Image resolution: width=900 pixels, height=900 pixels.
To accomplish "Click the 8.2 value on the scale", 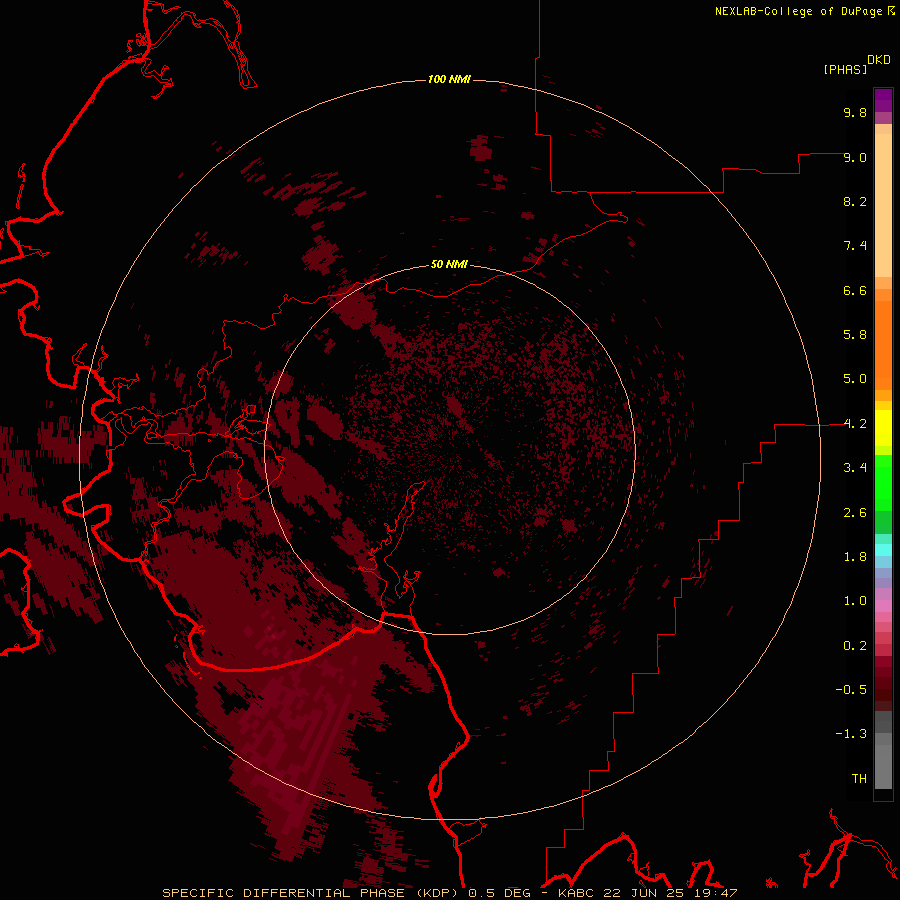I will [x=855, y=201].
